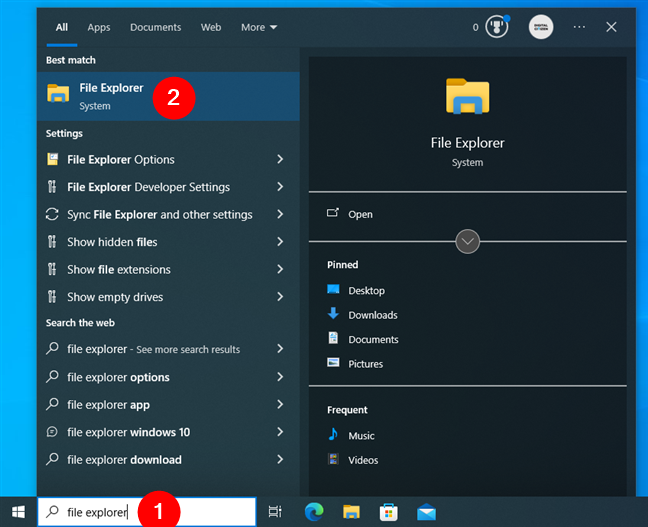Open Microsoft Store from taskbar
Screen dimensions: 648x527
[388, 512]
